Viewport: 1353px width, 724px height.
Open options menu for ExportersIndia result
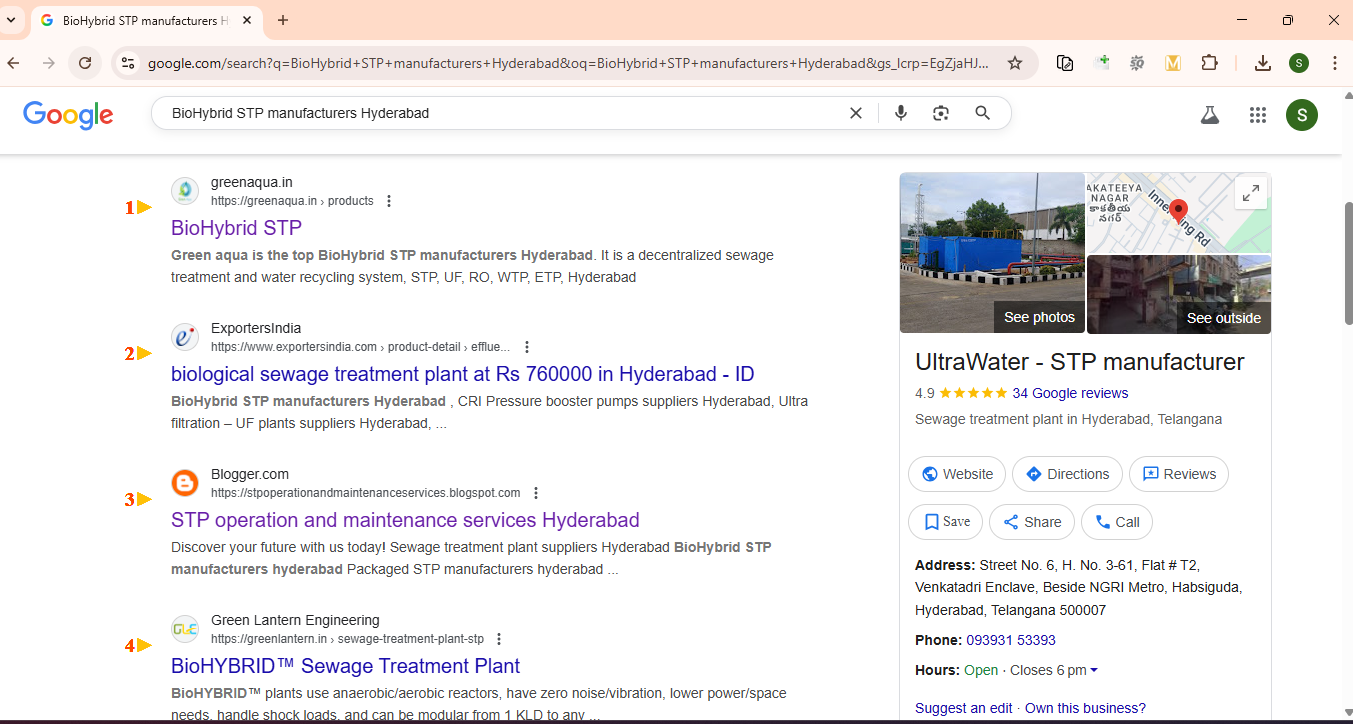tap(527, 347)
